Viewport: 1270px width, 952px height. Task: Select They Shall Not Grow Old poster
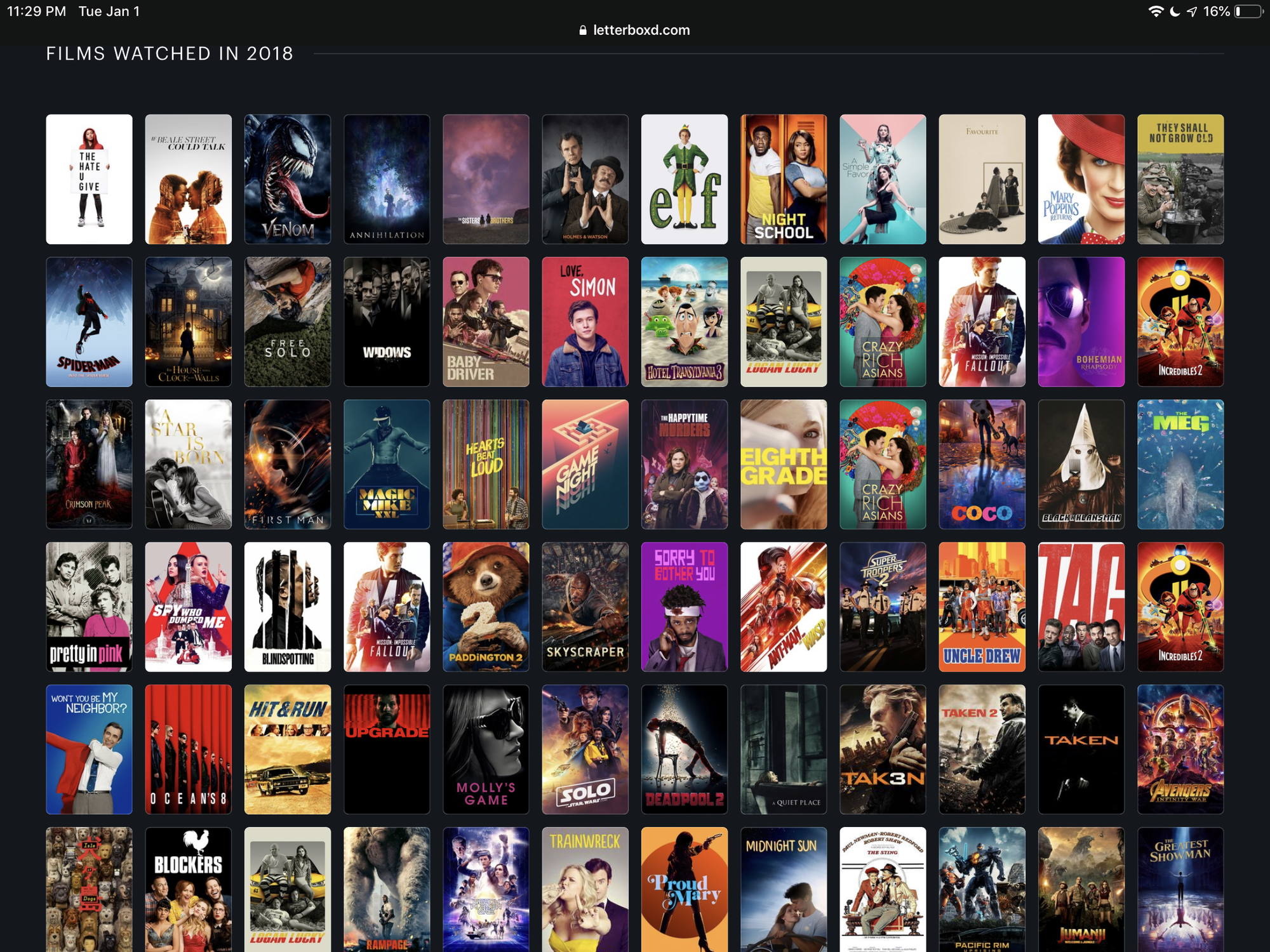pyautogui.click(x=1180, y=179)
